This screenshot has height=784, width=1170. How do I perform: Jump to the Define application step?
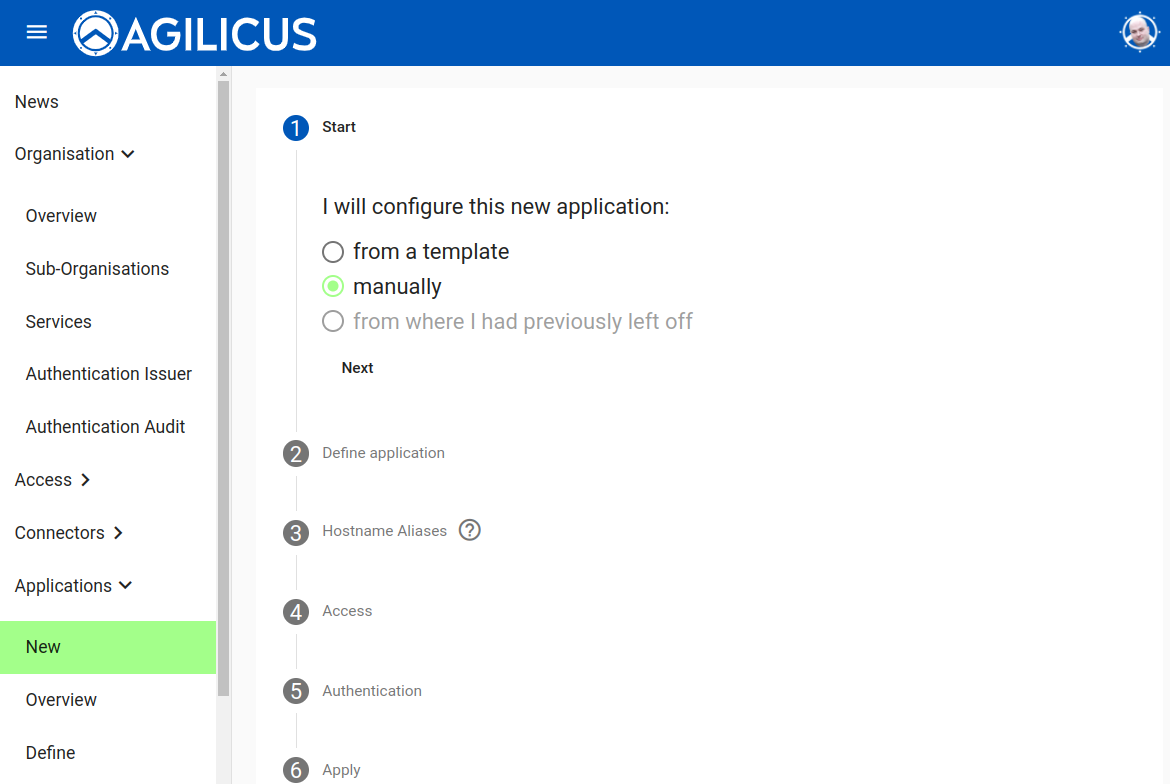coord(383,453)
